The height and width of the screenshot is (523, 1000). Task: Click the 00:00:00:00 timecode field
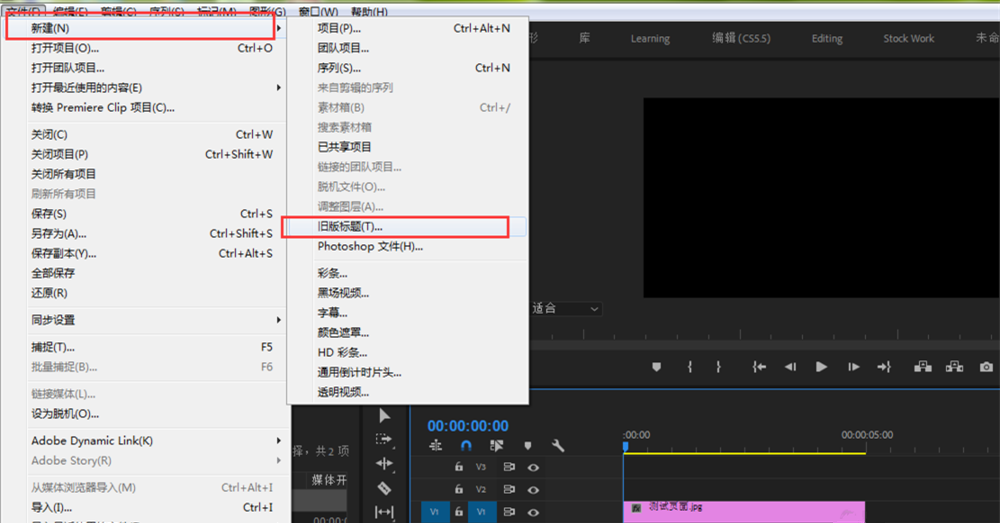(x=468, y=426)
